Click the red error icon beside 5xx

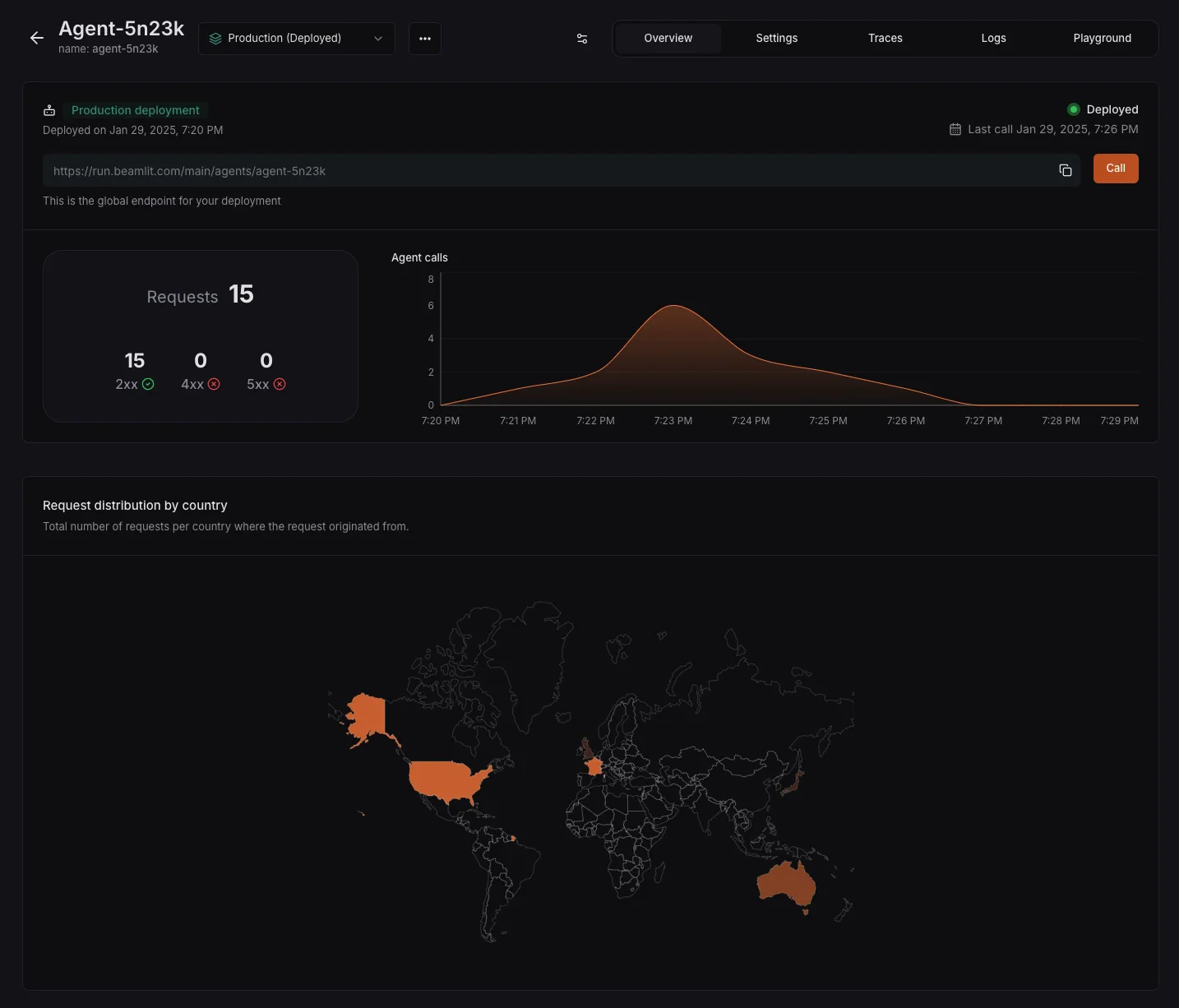(x=280, y=384)
